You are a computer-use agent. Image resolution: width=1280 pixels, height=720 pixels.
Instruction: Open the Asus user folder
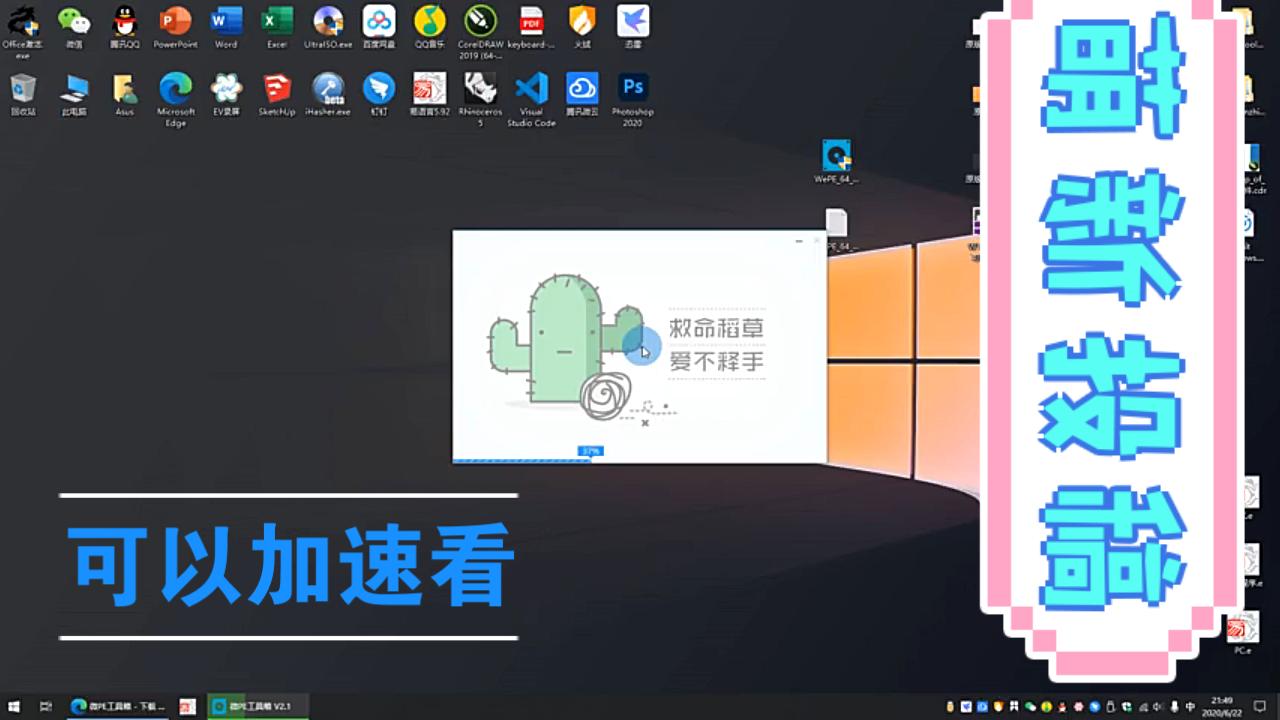(x=124, y=95)
